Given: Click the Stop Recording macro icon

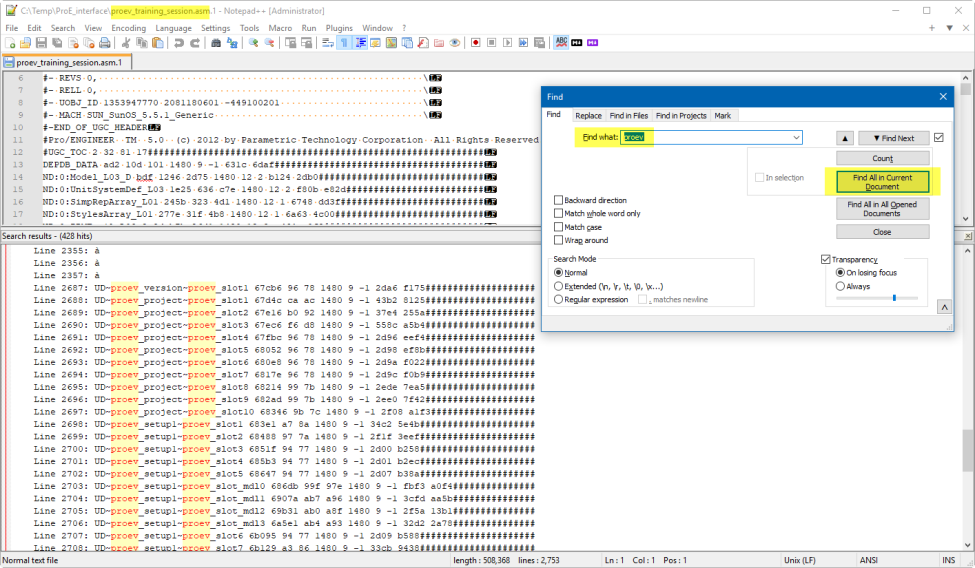Looking at the screenshot, I should tap(492, 43).
